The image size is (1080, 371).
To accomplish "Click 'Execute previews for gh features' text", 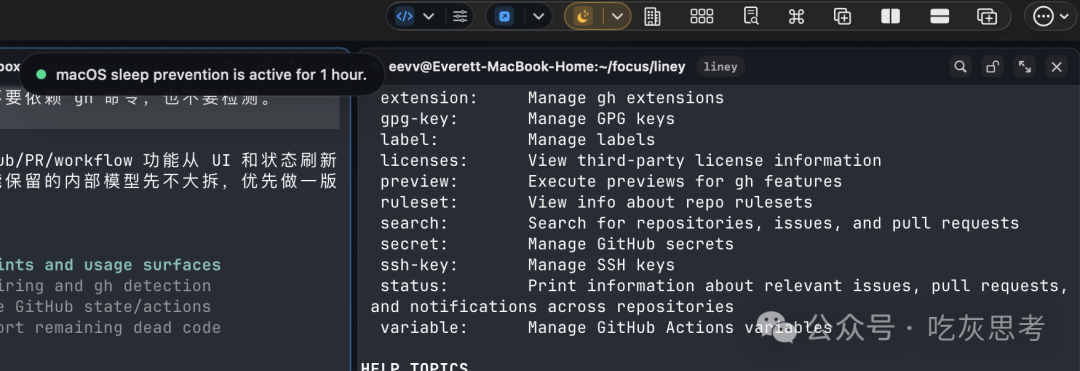I will pos(685,182).
